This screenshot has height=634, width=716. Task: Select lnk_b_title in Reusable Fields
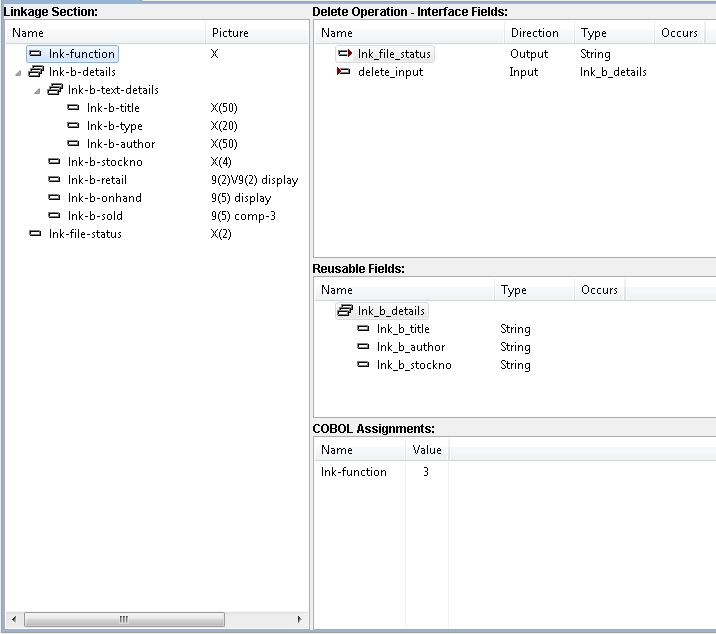(x=403, y=329)
